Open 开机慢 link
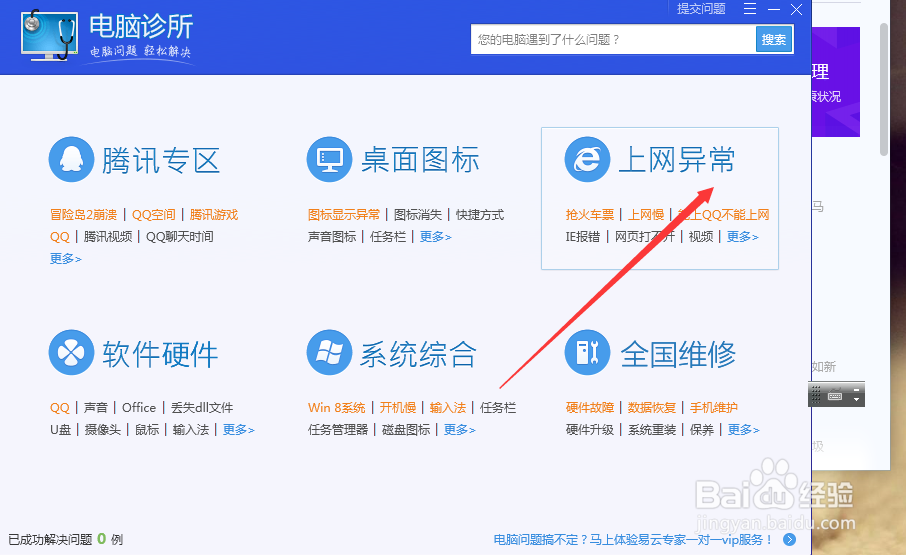906x555 pixels. 398,408
